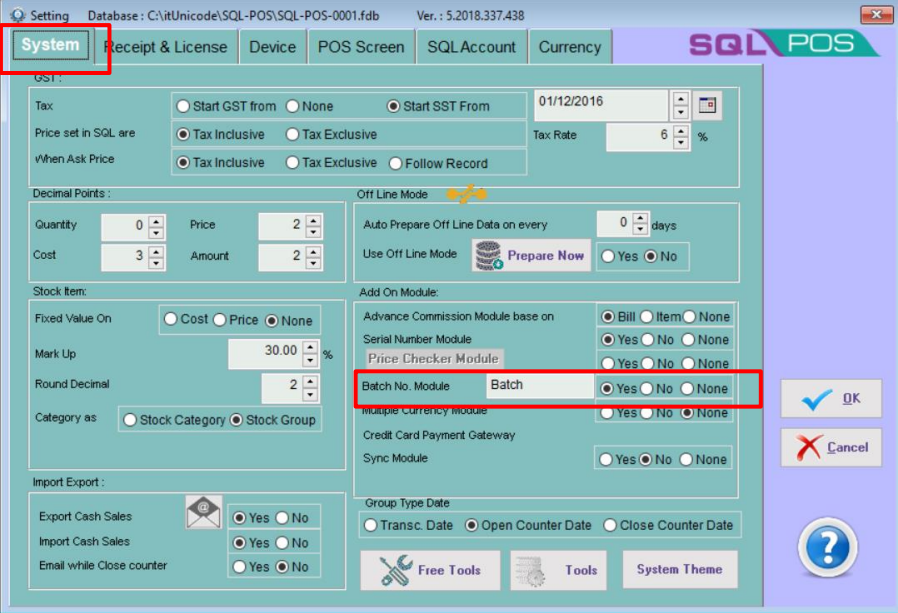Switch to the Receipt & License tab
898x613 pixels.
pyautogui.click(x=165, y=47)
